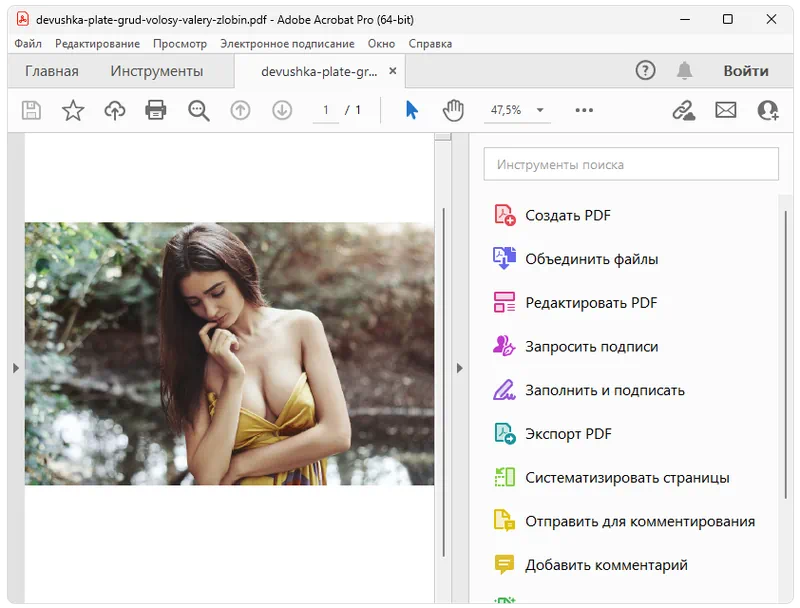The image size is (800, 608).
Task: Expand the left navigation pane arrow
Action: point(16,368)
